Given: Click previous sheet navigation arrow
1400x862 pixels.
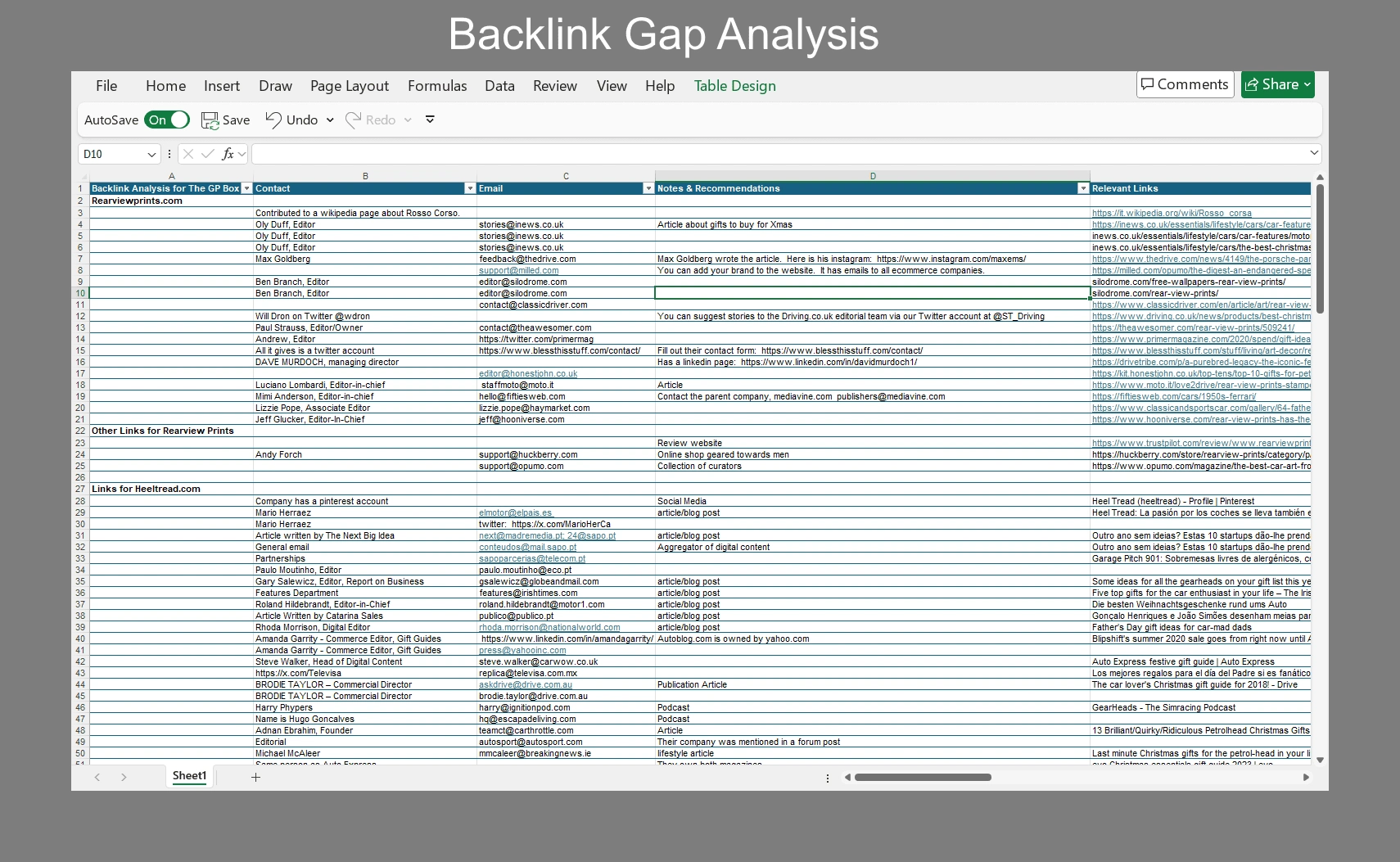Looking at the screenshot, I should coord(97,777).
